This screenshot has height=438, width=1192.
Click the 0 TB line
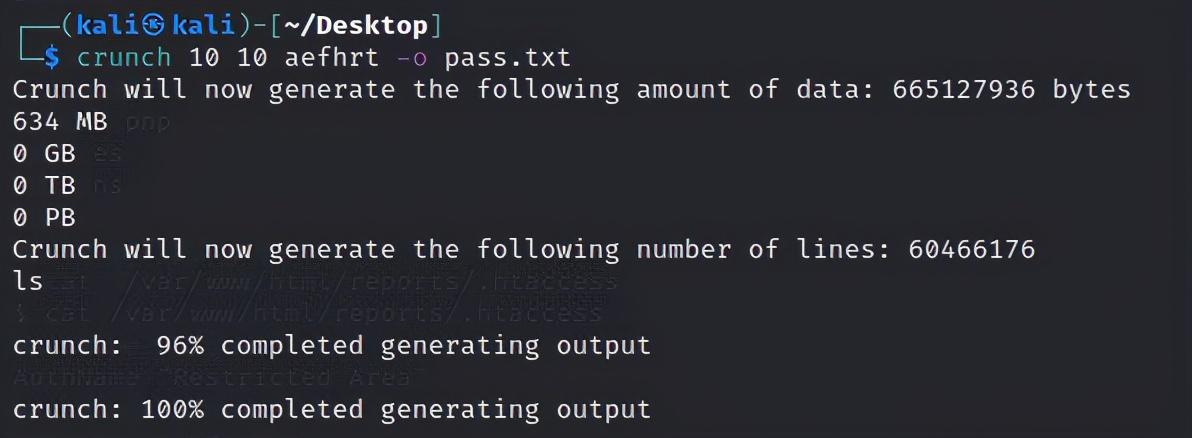(44, 186)
